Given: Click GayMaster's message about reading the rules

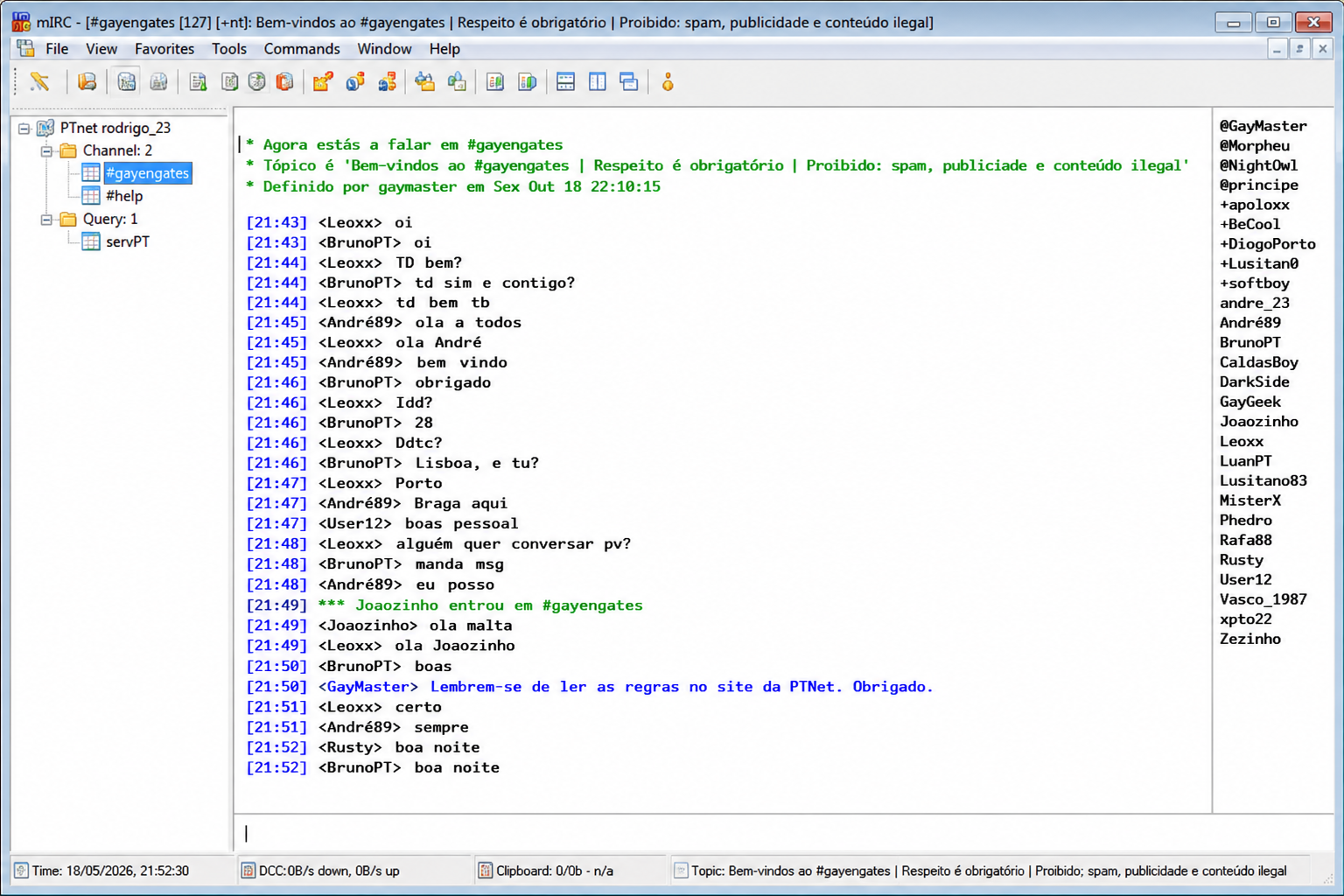Looking at the screenshot, I should 590,687.
